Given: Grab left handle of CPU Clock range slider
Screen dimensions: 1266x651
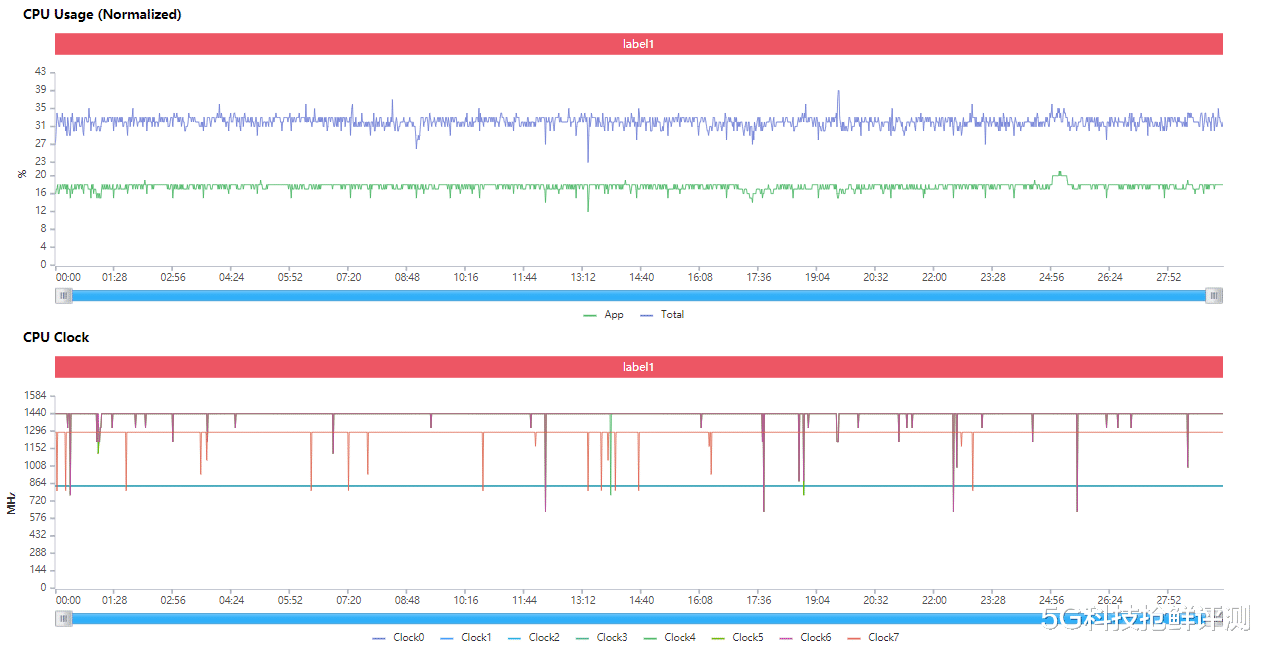Looking at the screenshot, I should pos(64,618).
